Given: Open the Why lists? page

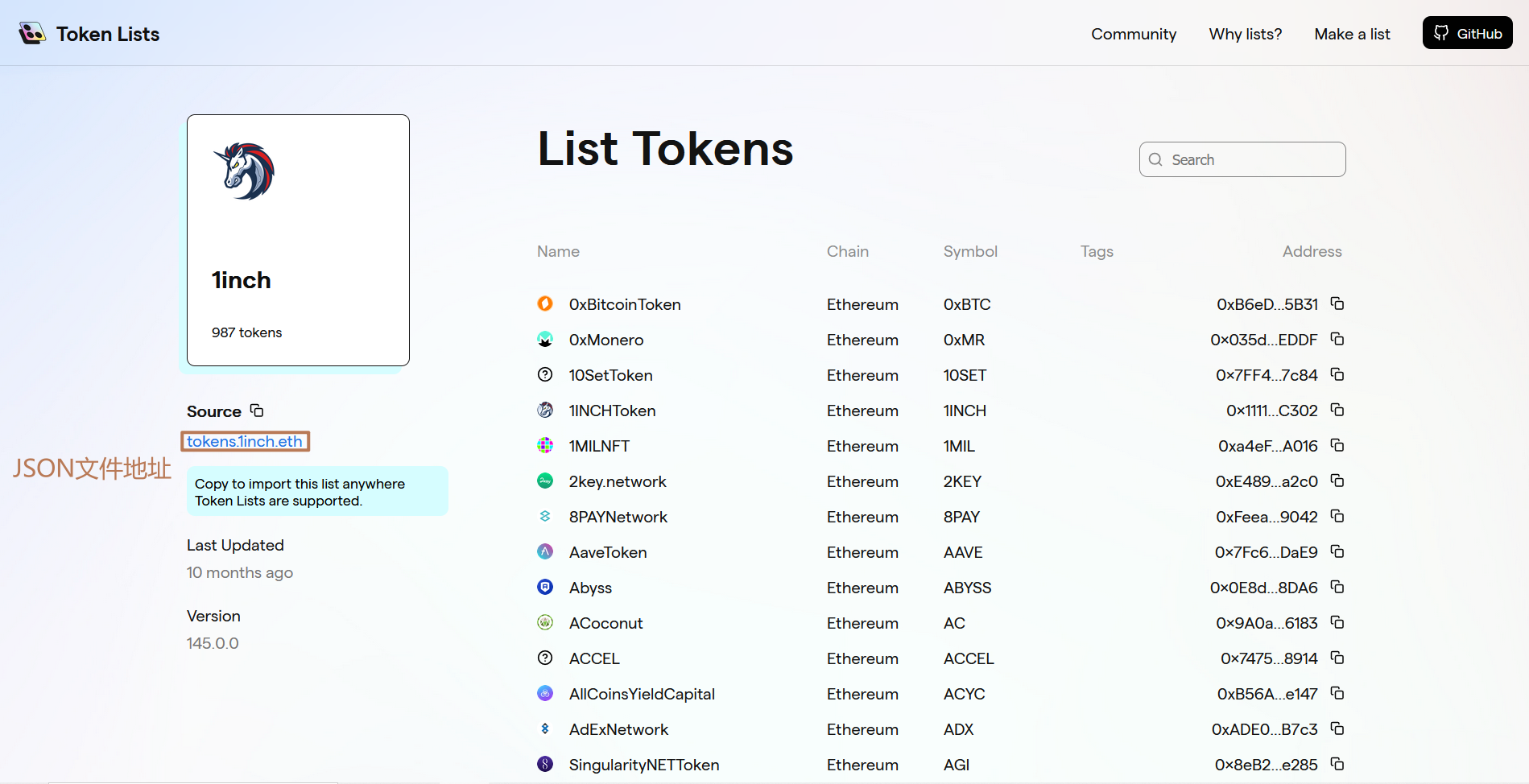Looking at the screenshot, I should 1245,33.
